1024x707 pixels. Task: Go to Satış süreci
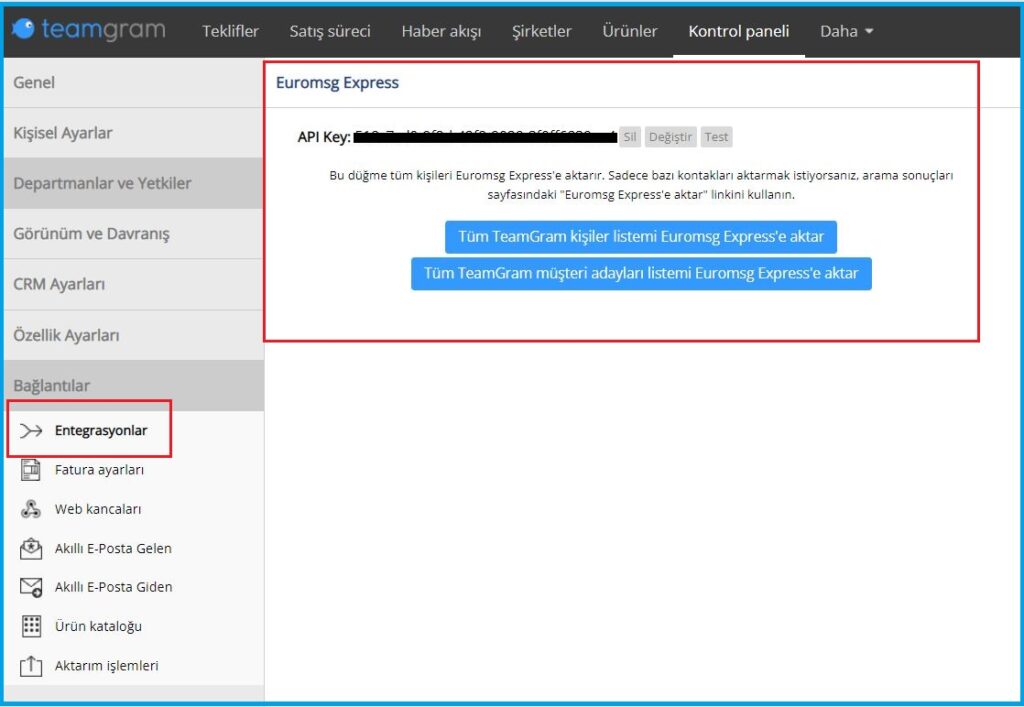point(330,31)
